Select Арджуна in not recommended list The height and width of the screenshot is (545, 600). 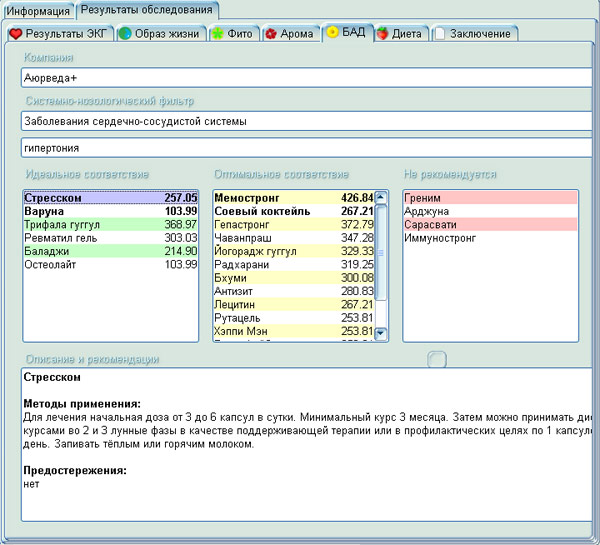pos(490,211)
